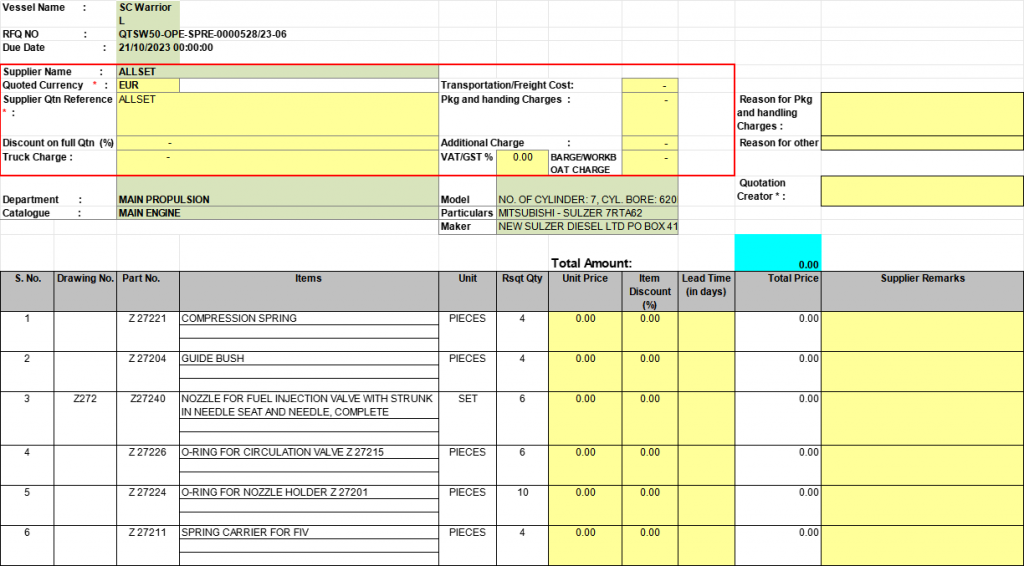Click the NEW SULZER DIESEL LTD maker cell
This screenshot has width=1024, height=566.
pos(587,227)
